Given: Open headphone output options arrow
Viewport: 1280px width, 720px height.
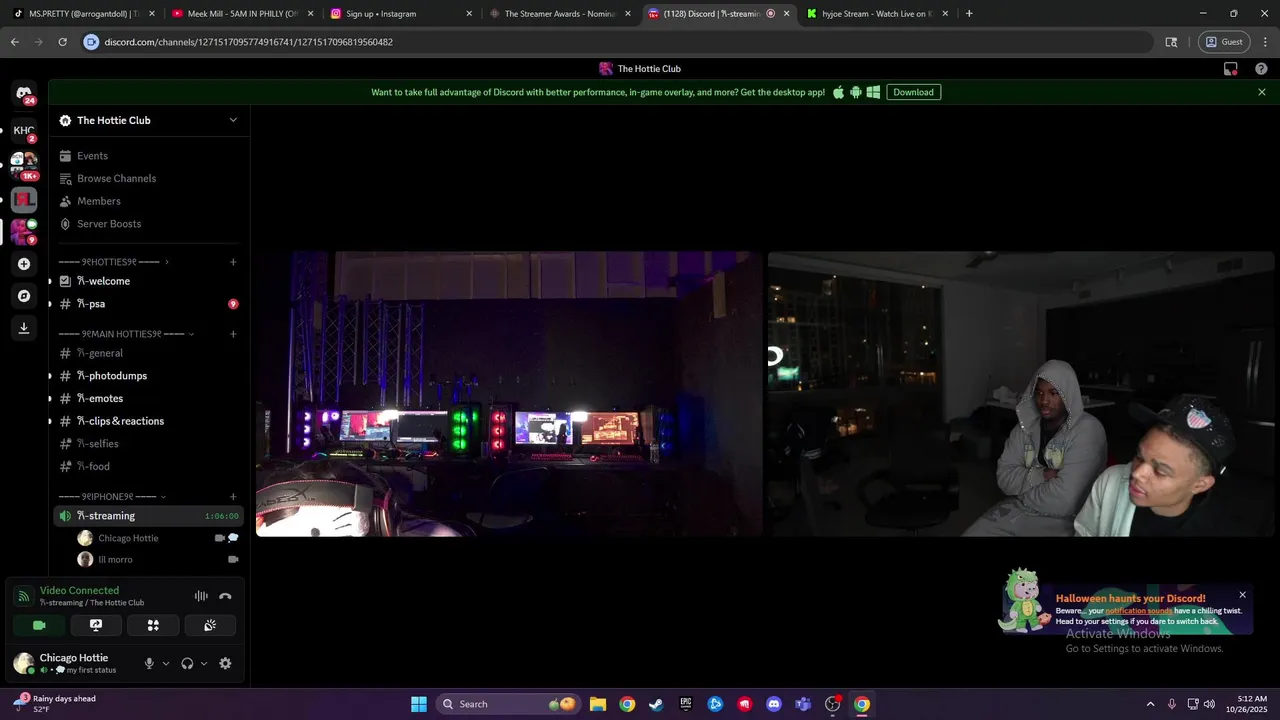Looking at the screenshot, I should point(204,663).
